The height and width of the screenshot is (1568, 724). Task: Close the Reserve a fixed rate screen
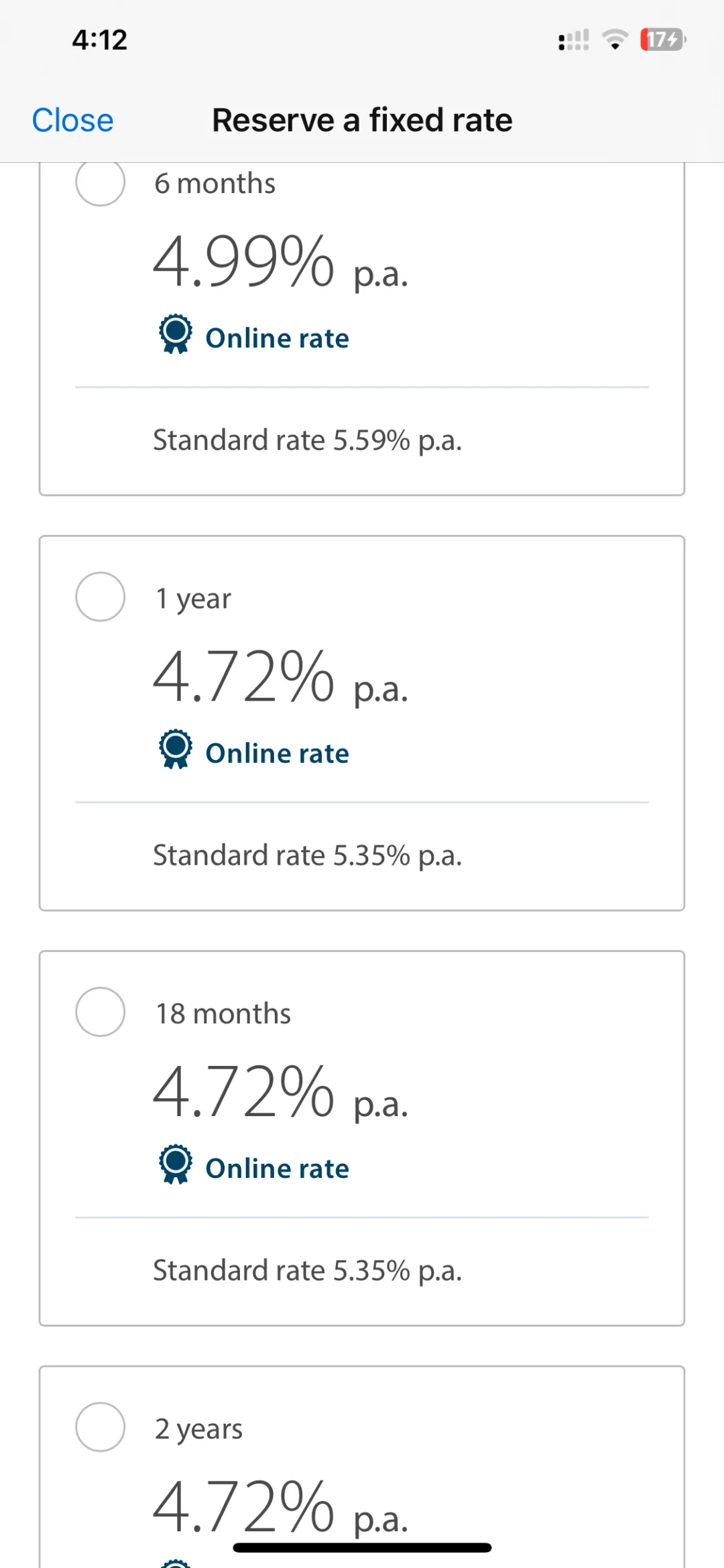(72, 121)
